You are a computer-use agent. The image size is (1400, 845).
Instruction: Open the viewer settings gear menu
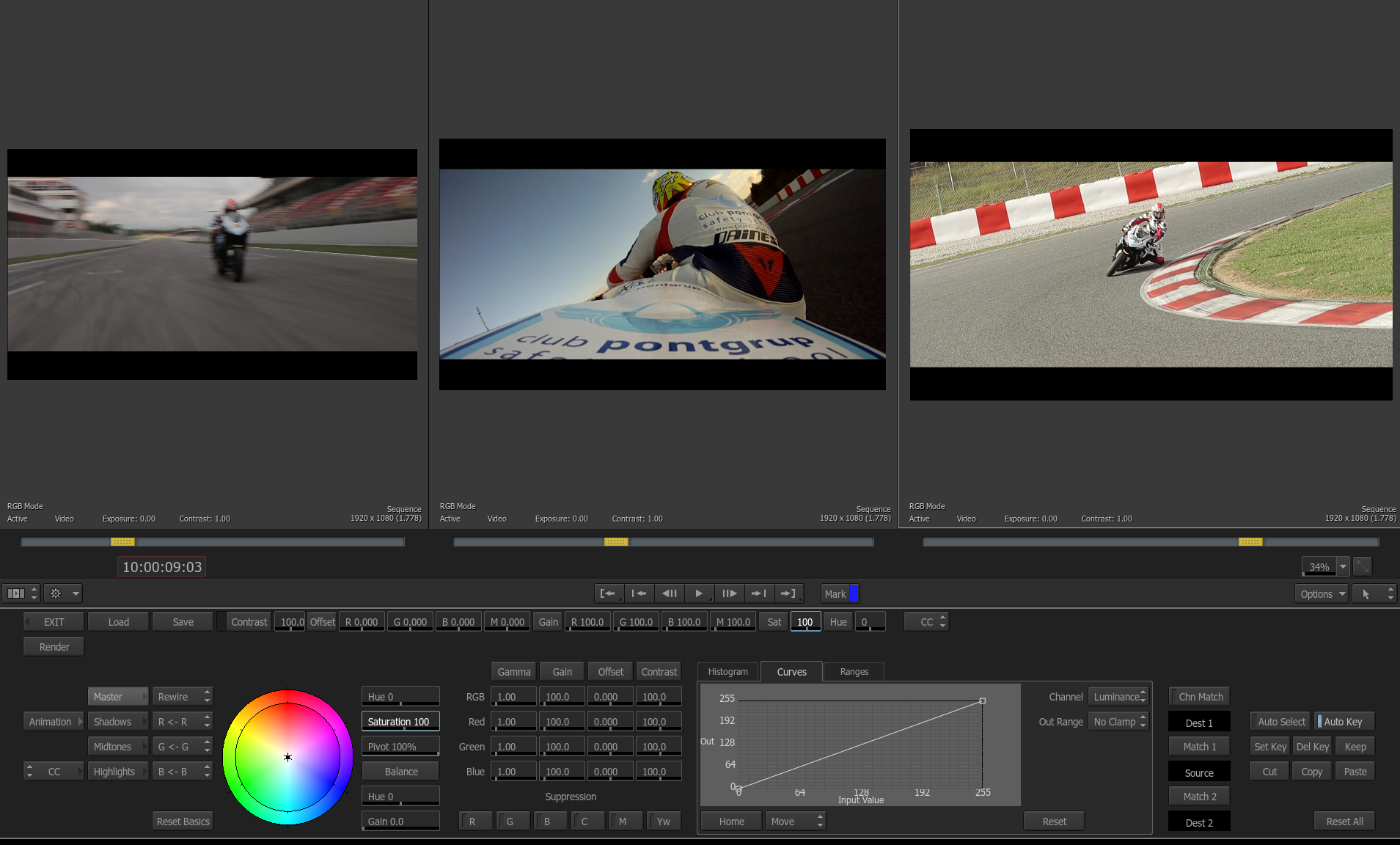click(63, 593)
